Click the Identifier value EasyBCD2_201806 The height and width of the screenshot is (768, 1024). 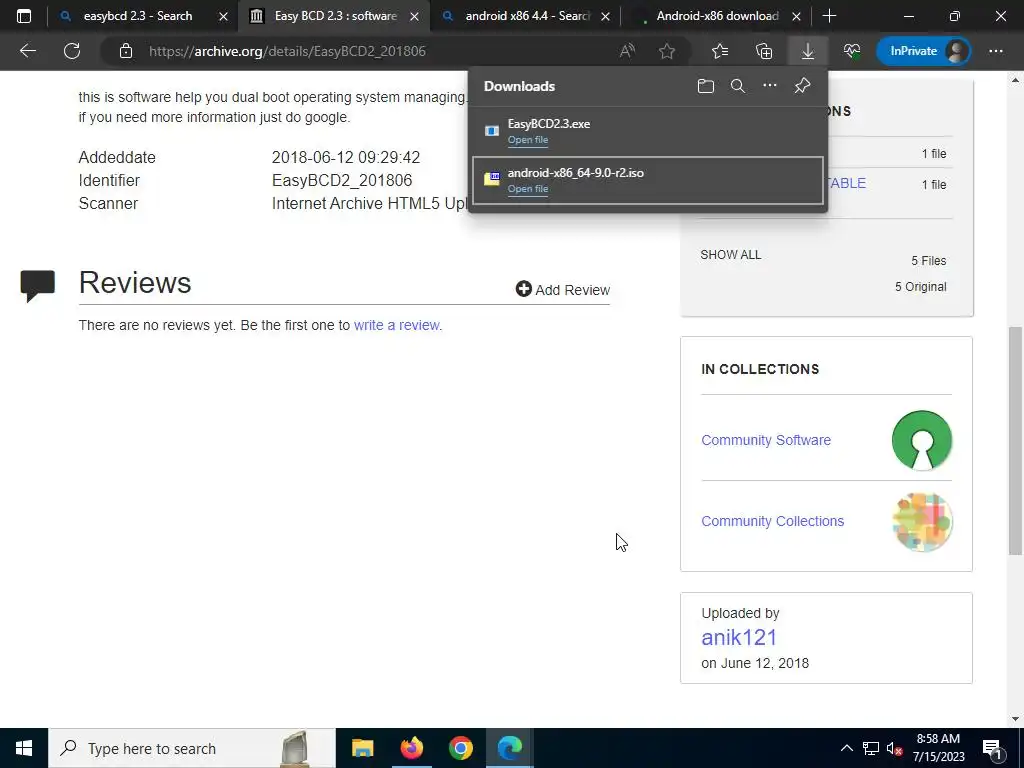point(342,180)
